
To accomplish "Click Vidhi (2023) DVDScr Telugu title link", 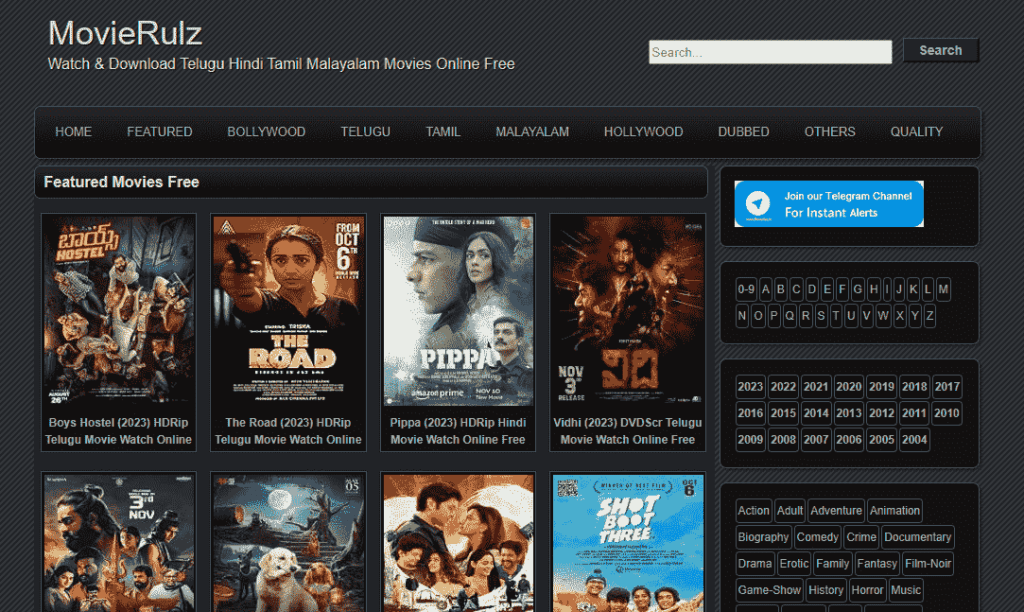I will click(x=628, y=431).
